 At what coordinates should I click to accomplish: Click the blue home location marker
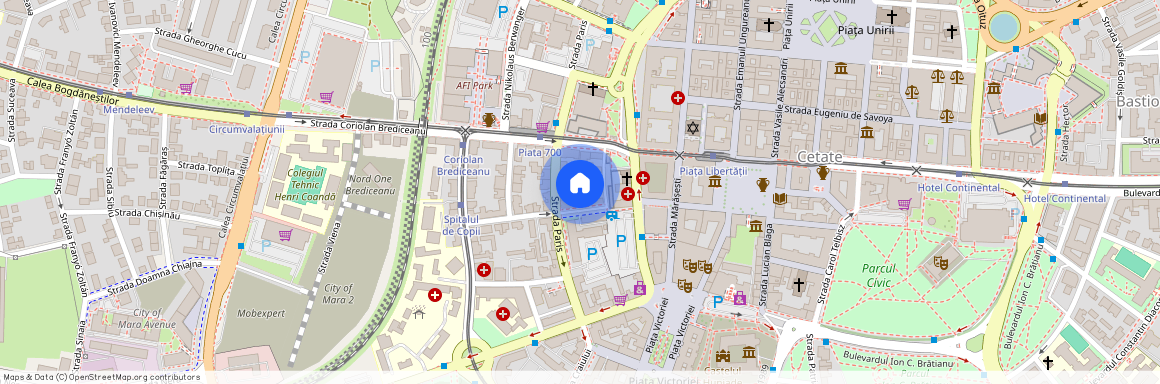(580, 183)
